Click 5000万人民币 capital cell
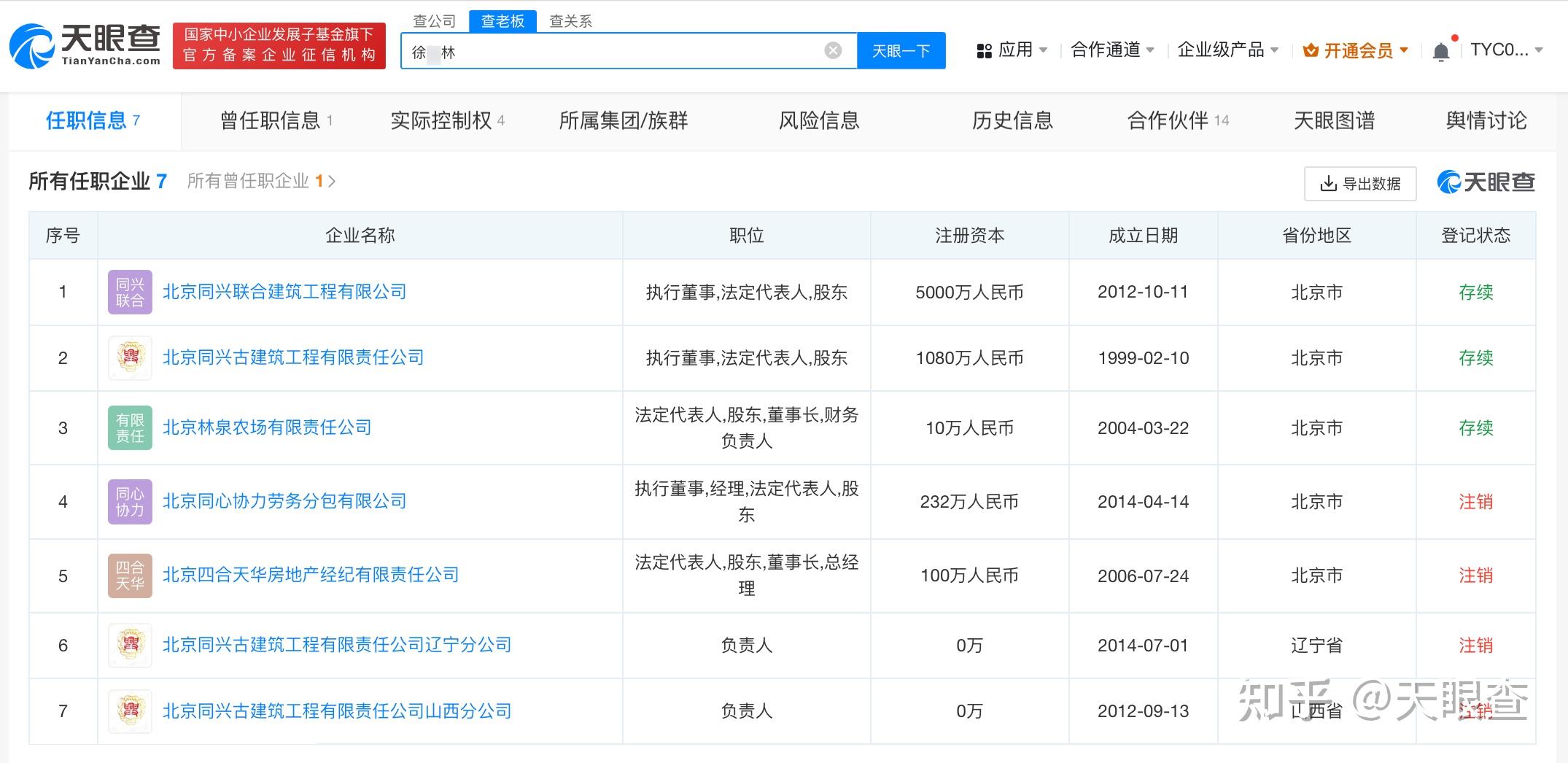The width and height of the screenshot is (1568, 763). (969, 293)
